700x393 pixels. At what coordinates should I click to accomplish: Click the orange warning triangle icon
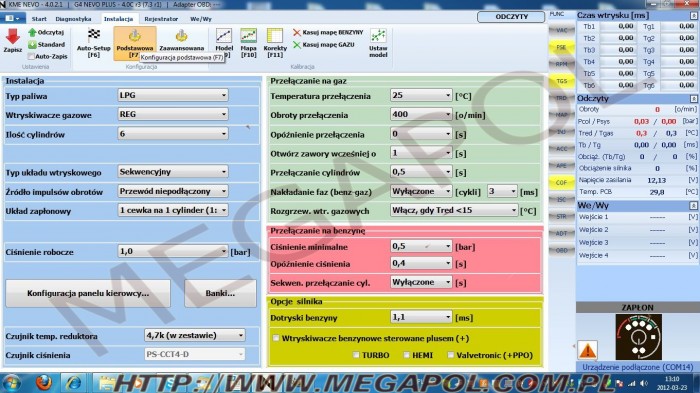(x=588, y=350)
